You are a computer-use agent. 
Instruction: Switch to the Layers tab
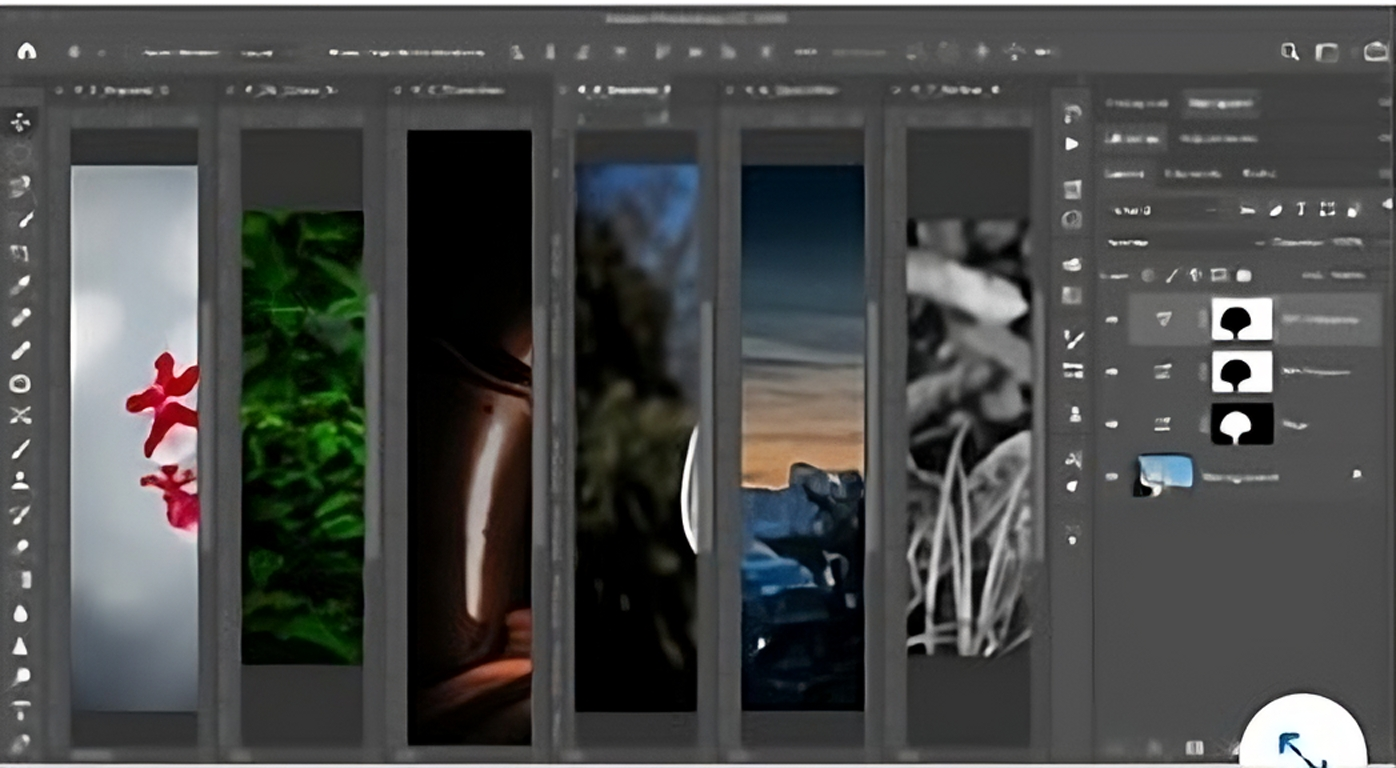(1124, 173)
